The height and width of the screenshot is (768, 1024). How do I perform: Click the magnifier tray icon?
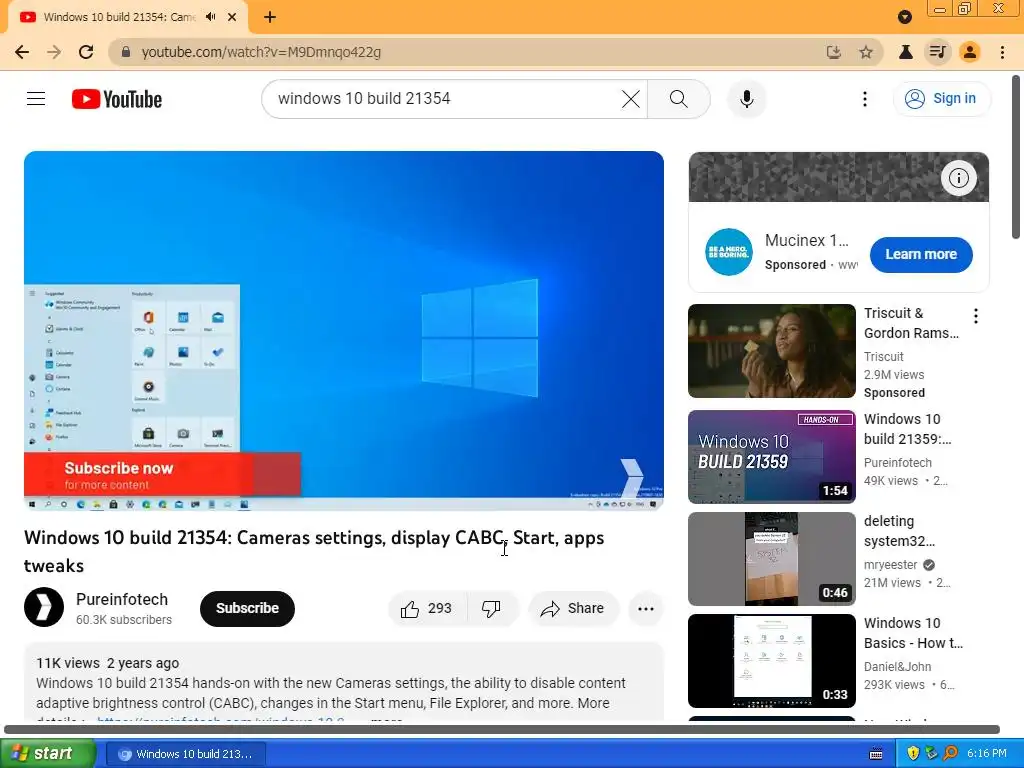tap(950, 754)
